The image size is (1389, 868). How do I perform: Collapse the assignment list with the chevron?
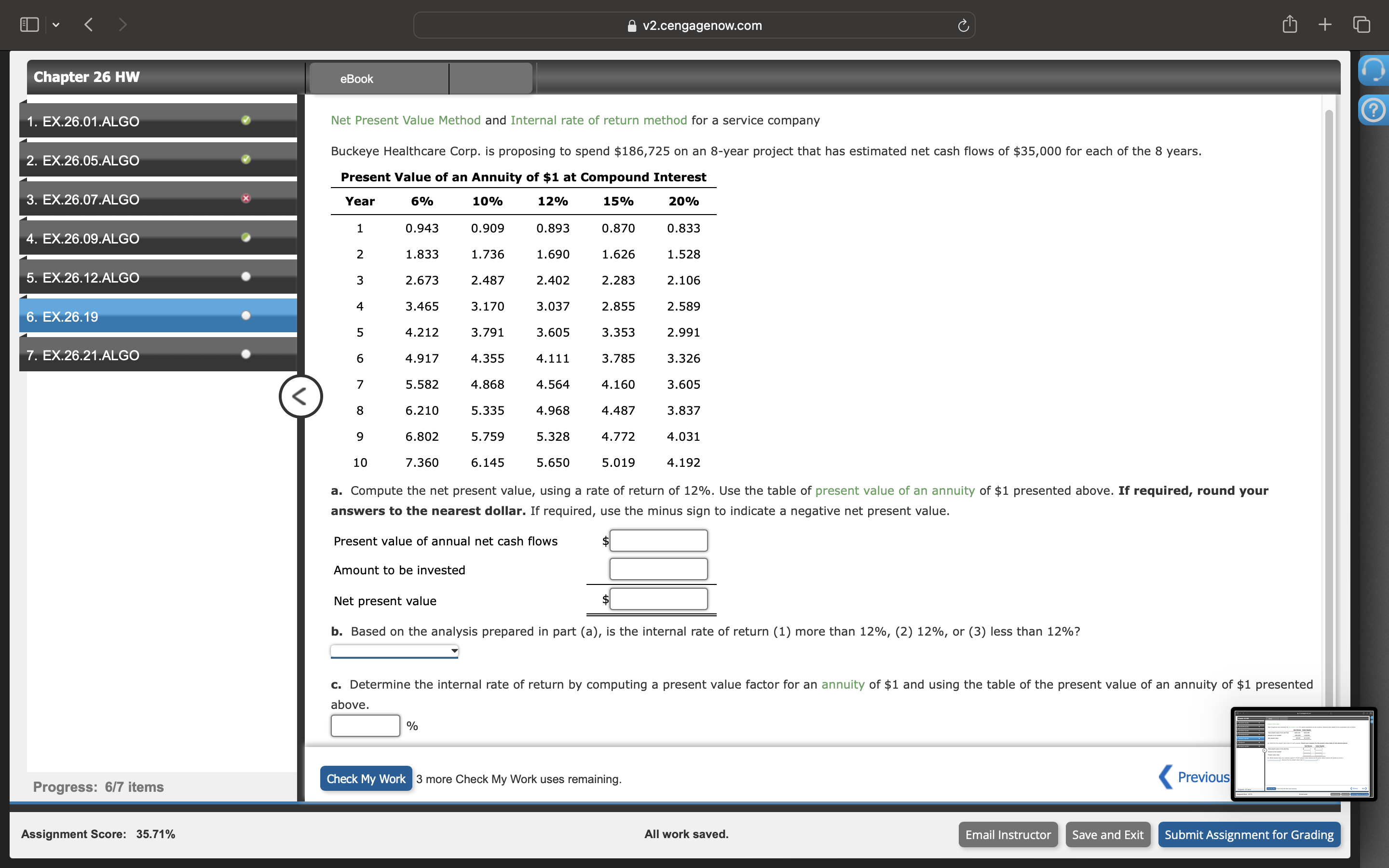click(300, 395)
